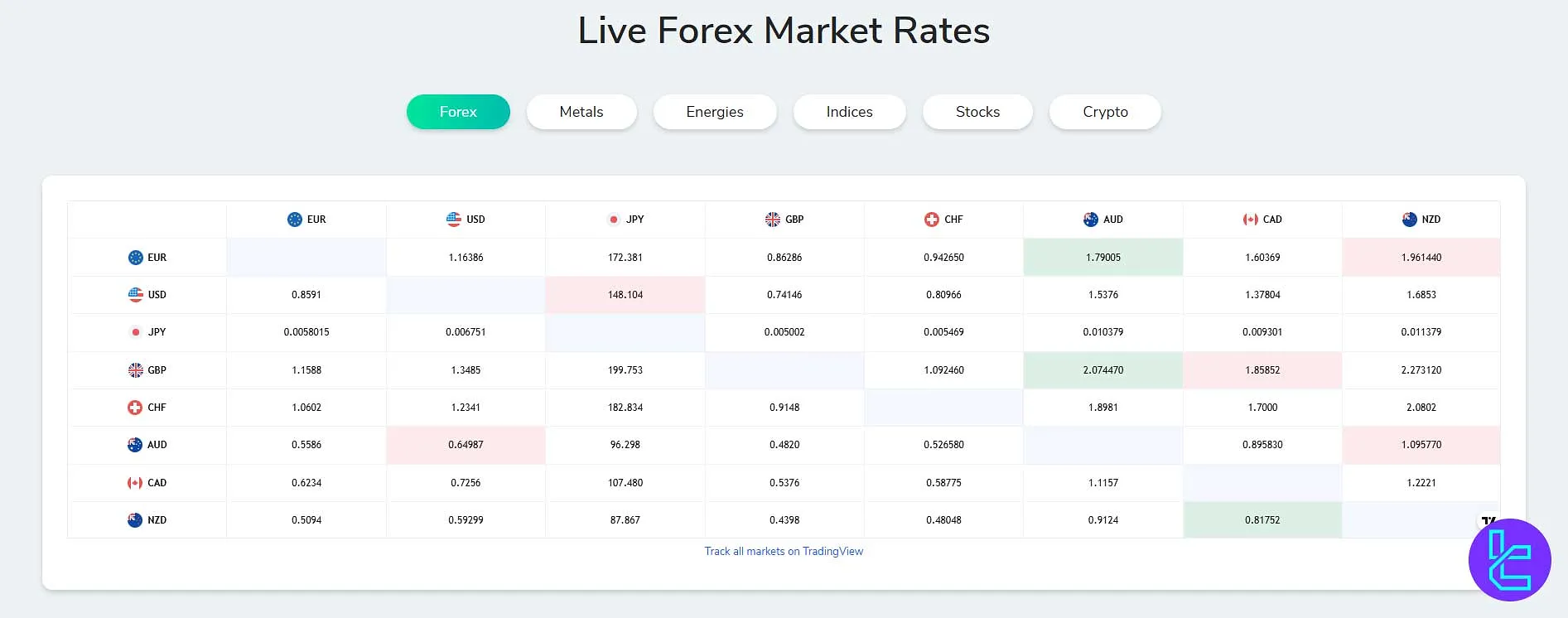
Task: Select highlighted GBP/AUD rate 2.074470
Action: click(x=1103, y=370)
